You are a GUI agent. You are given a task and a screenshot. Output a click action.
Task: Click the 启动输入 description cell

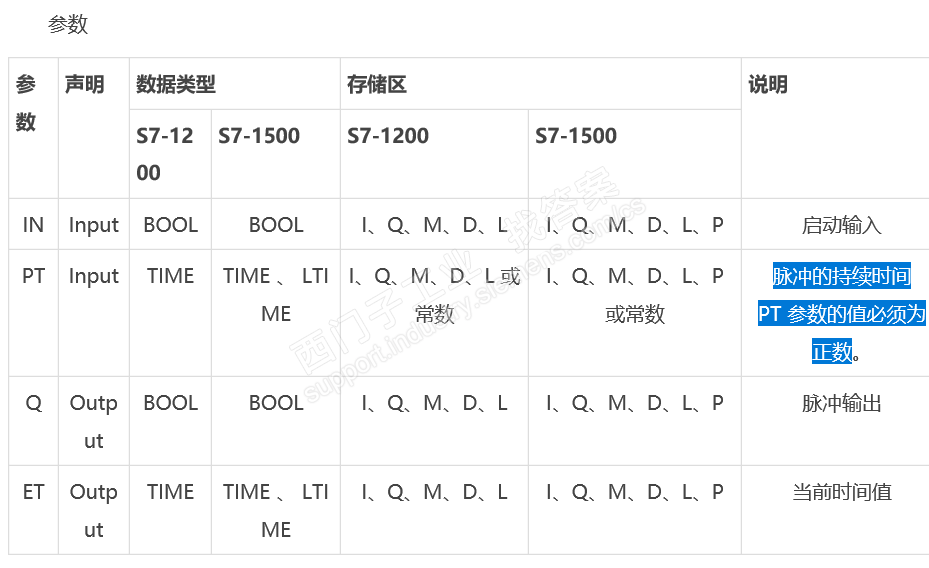pyautogui.click(x=841, y=225)
